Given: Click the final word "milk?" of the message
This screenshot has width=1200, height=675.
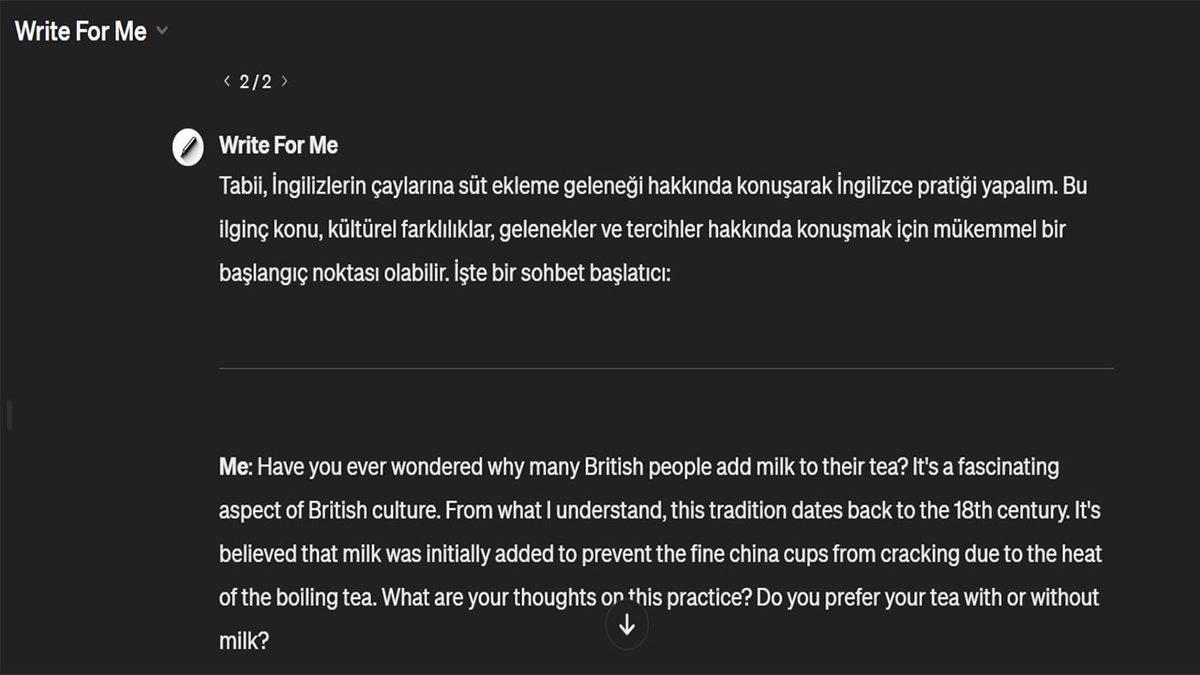Looking at the screenshot, I should click(244, 641).
